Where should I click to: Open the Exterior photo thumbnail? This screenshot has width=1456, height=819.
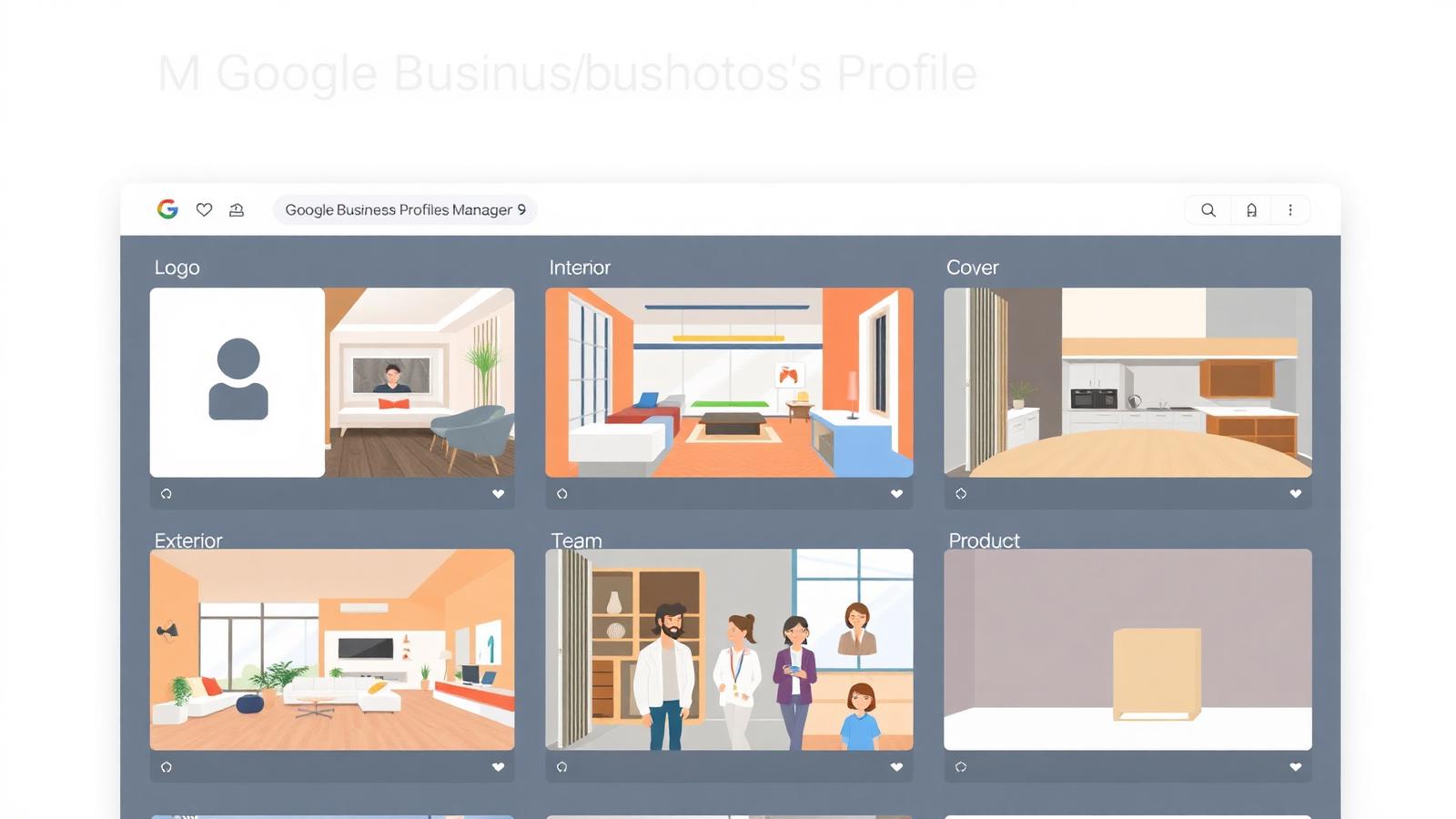click(x=332, y=649)
